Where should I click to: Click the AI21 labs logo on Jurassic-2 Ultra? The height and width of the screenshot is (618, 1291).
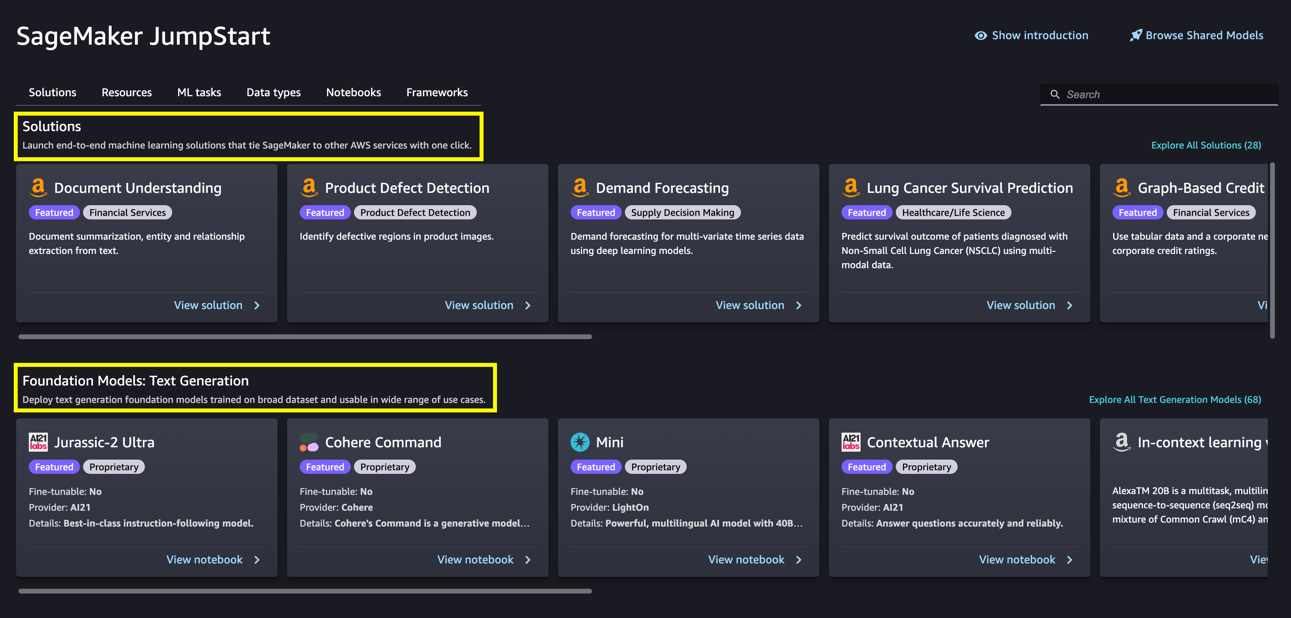38,442
